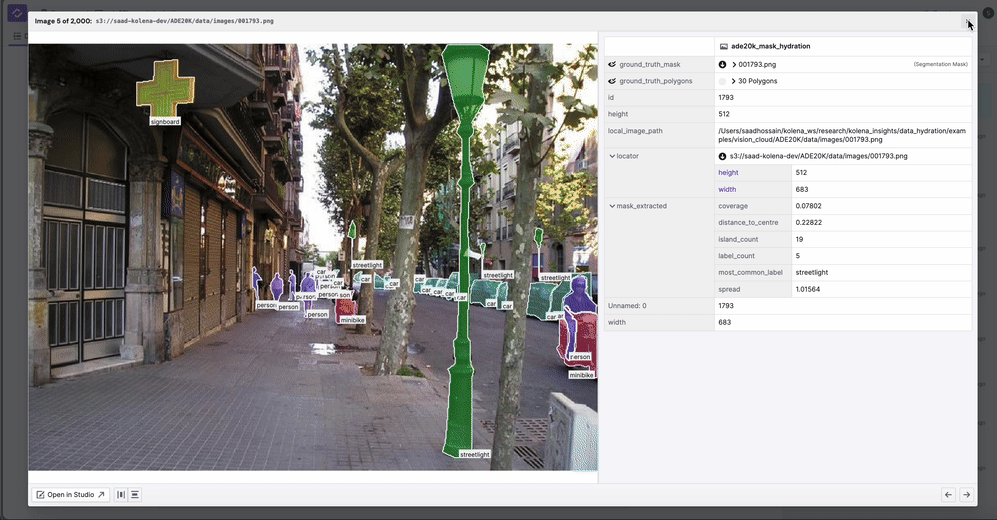The image size is (997, 520).
Task: Click the locator height link
Action: click(x=728, y=173)
